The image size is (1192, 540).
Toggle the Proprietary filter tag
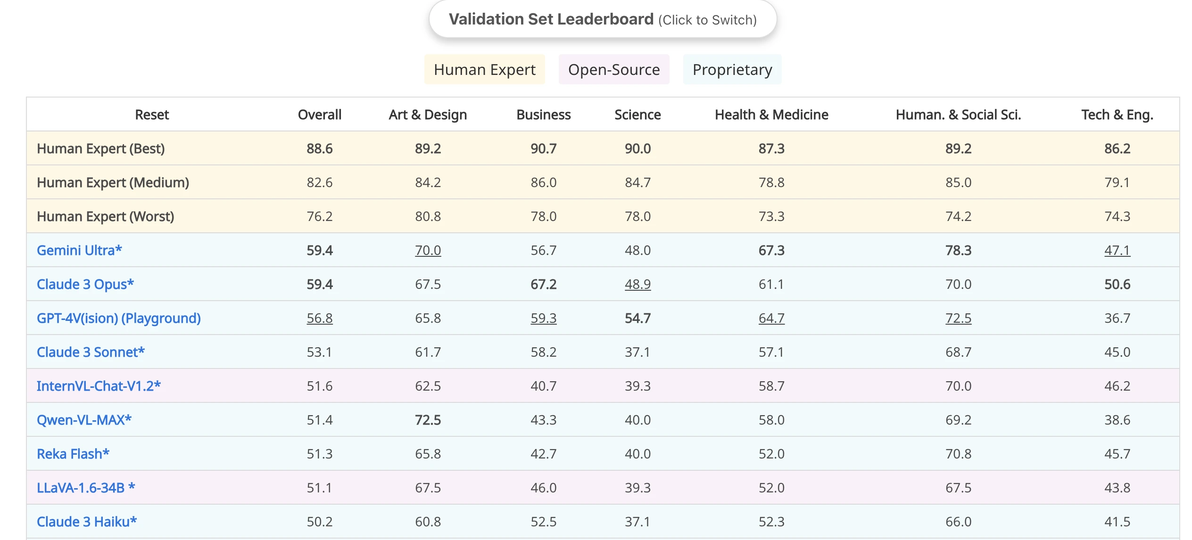[732, 70]
